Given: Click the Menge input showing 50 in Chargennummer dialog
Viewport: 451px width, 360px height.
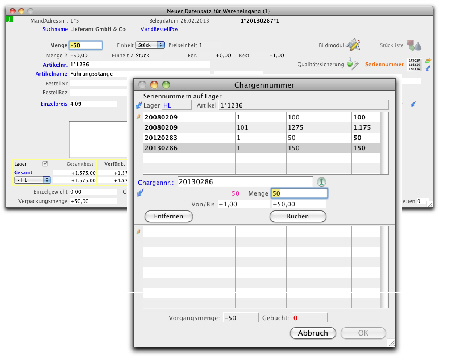Looking at the screenshot, I should click(299, 193).
